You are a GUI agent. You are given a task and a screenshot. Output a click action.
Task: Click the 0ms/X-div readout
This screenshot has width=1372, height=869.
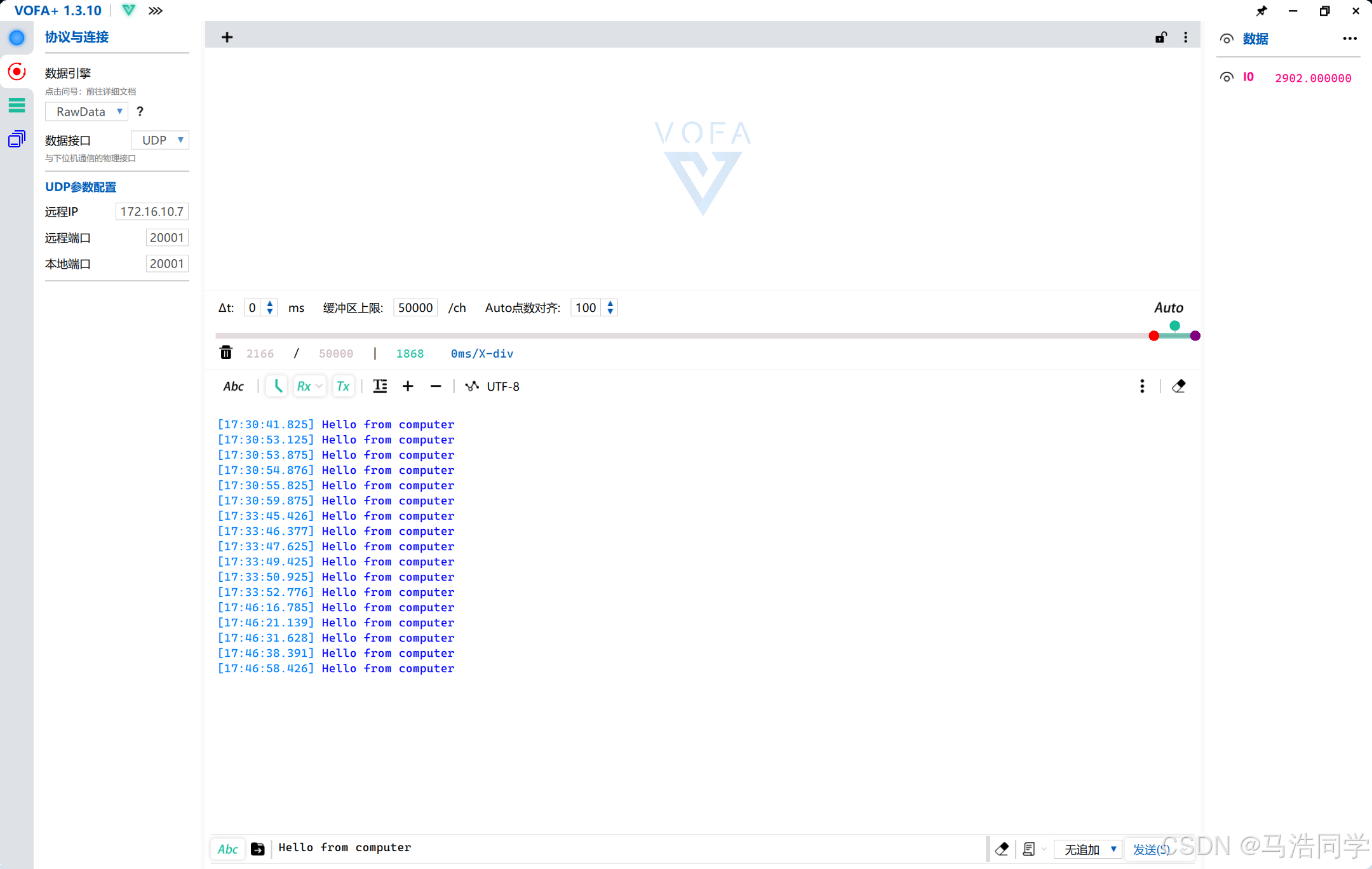[x=482, y=354]
